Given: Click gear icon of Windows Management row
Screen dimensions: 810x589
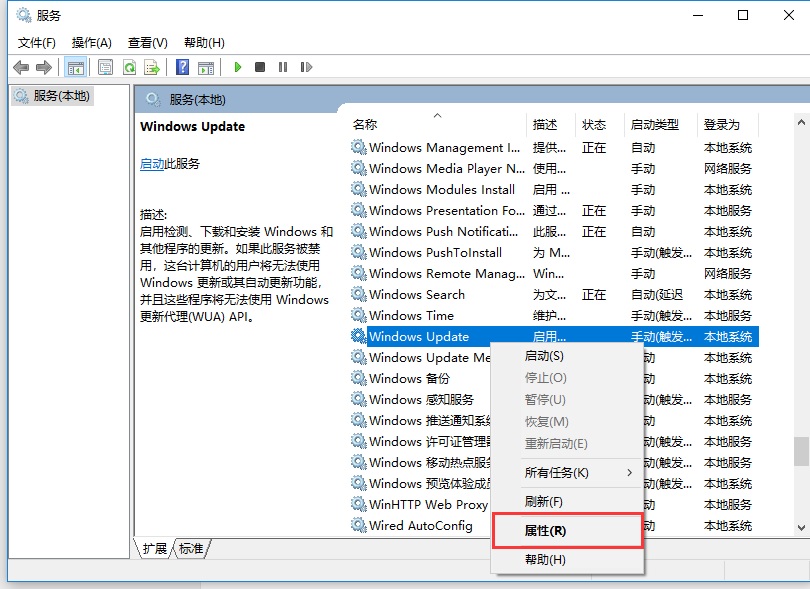Looking at the screenshot, I should 359,147.
